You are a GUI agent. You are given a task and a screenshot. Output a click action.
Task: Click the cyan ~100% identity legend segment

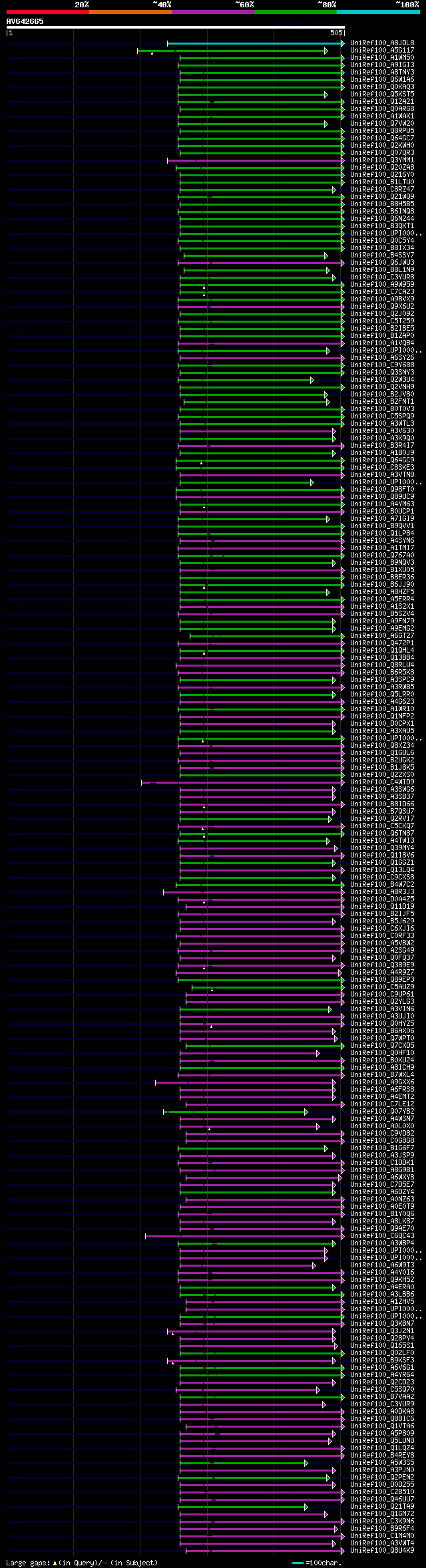[x=378, y=12]
